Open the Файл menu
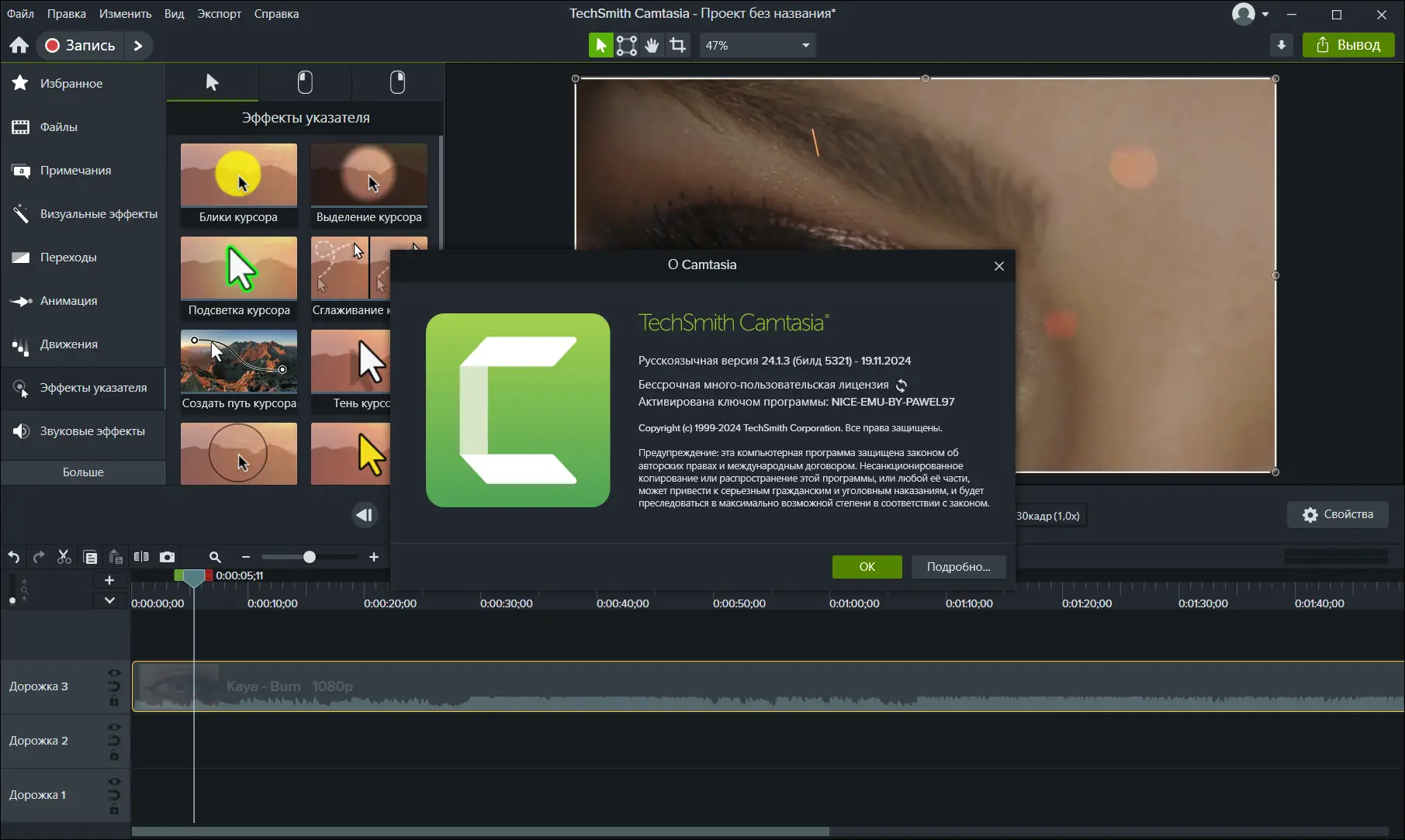The width and height of the screenshot is (1405, 840). point(20,14)
